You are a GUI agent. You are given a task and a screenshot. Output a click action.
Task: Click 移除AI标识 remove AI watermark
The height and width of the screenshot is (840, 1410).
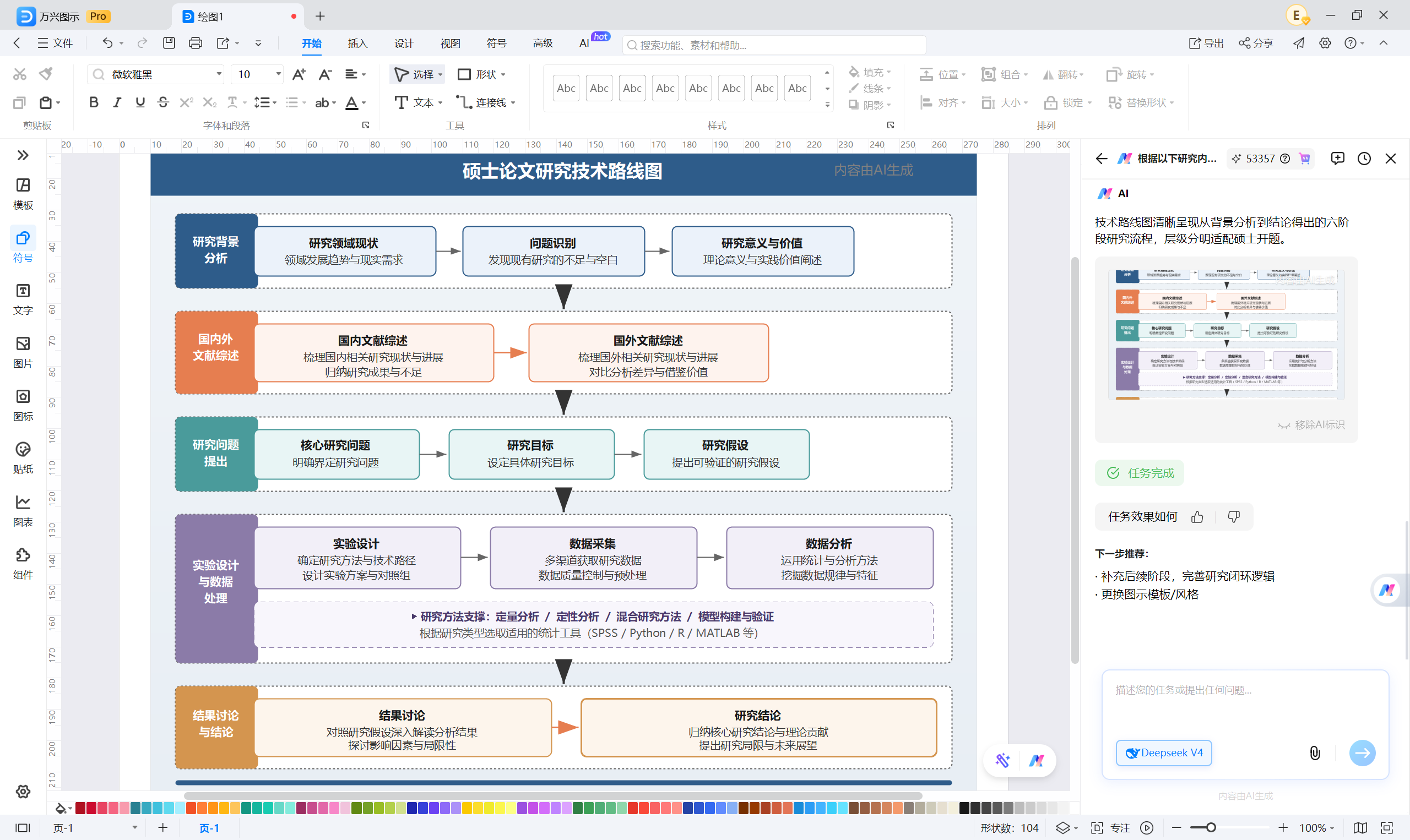coord(1311,424)
